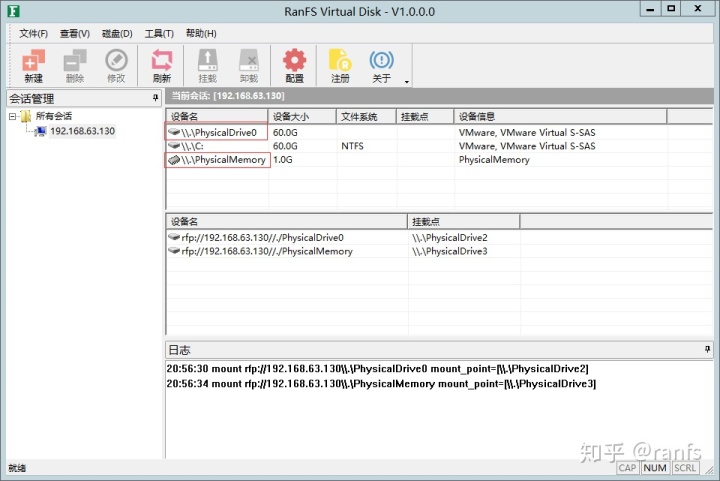Sort by 设备大小 column header
This screenshot has height=481, width=720.
tap(302, 117)
